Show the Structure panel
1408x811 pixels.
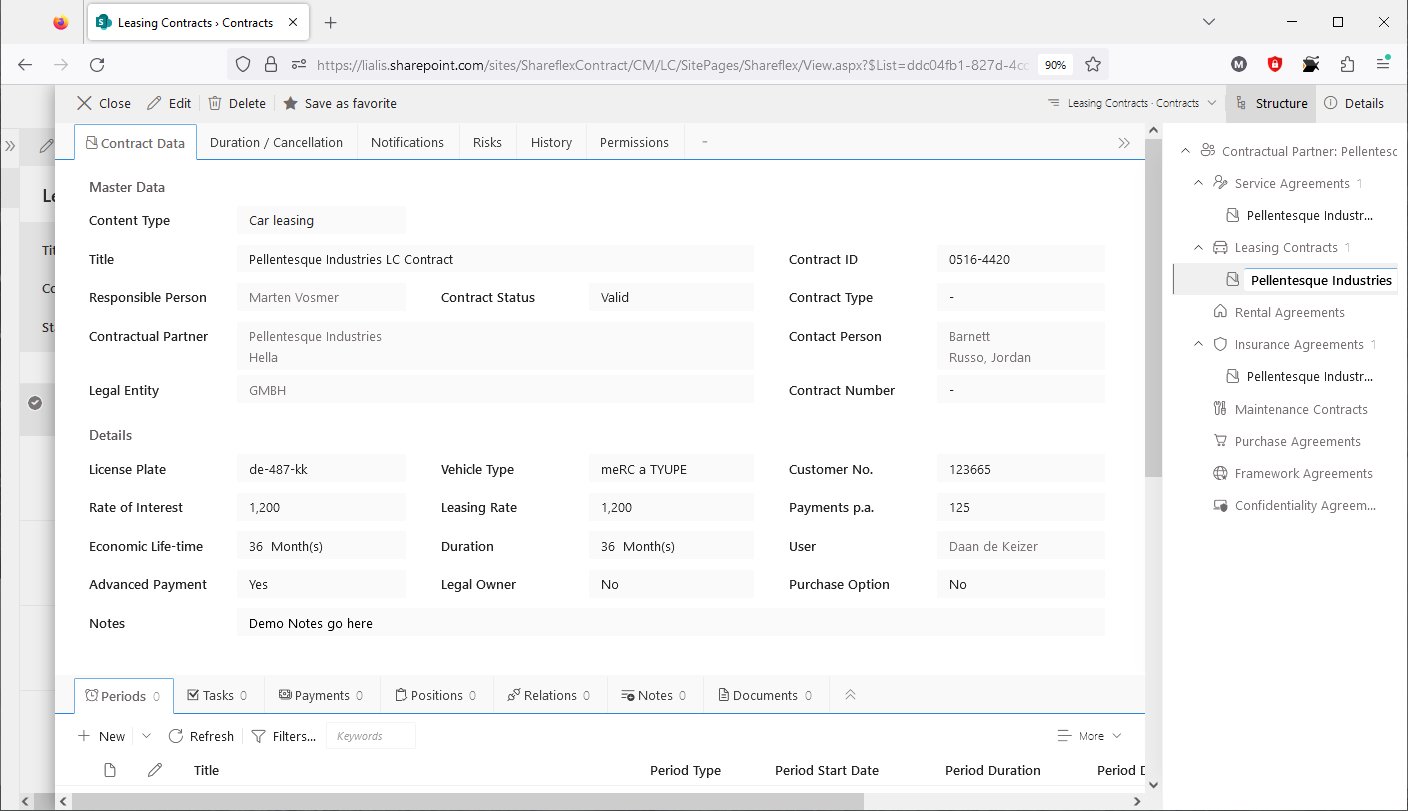pyautogui.click(x=1271, y=103)
